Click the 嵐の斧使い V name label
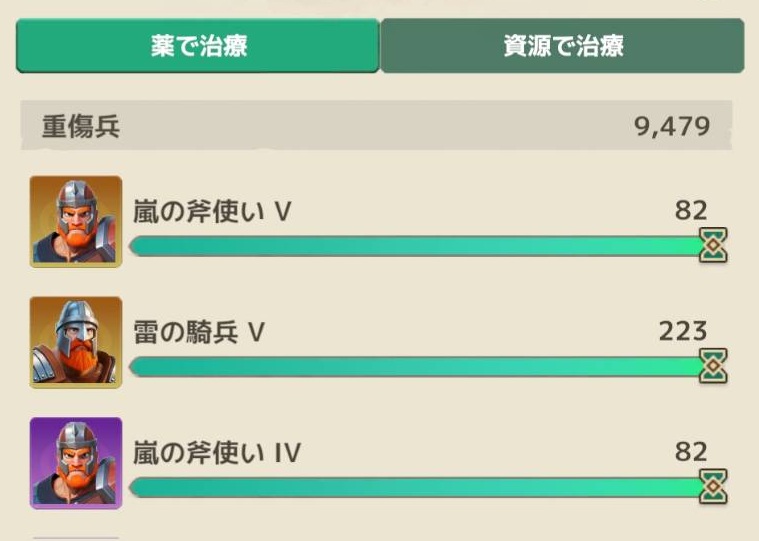 (212, 211)
